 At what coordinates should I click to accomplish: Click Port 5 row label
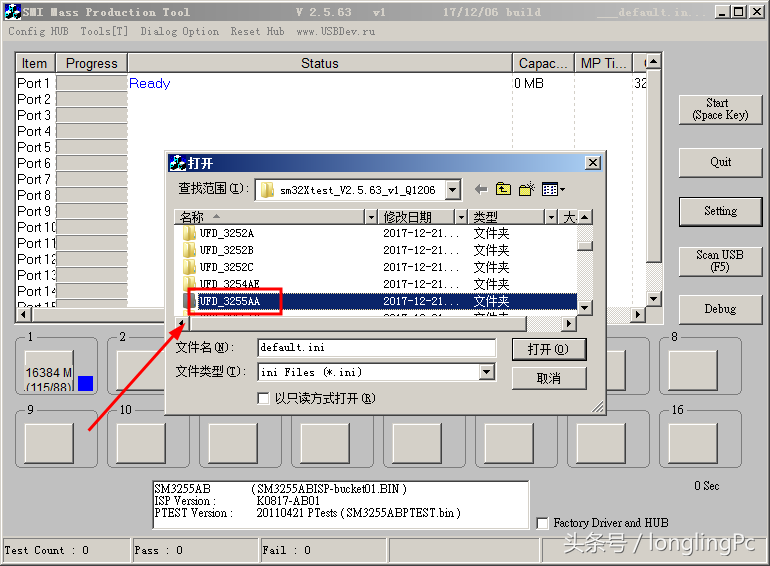click(x=34, y=147)
